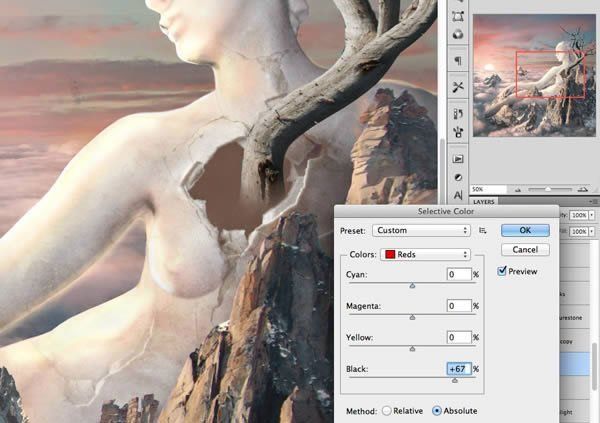Viewport: 600px width, 423px height.
Task: Open the Paragraph panel icon
Action: point(458,60)
